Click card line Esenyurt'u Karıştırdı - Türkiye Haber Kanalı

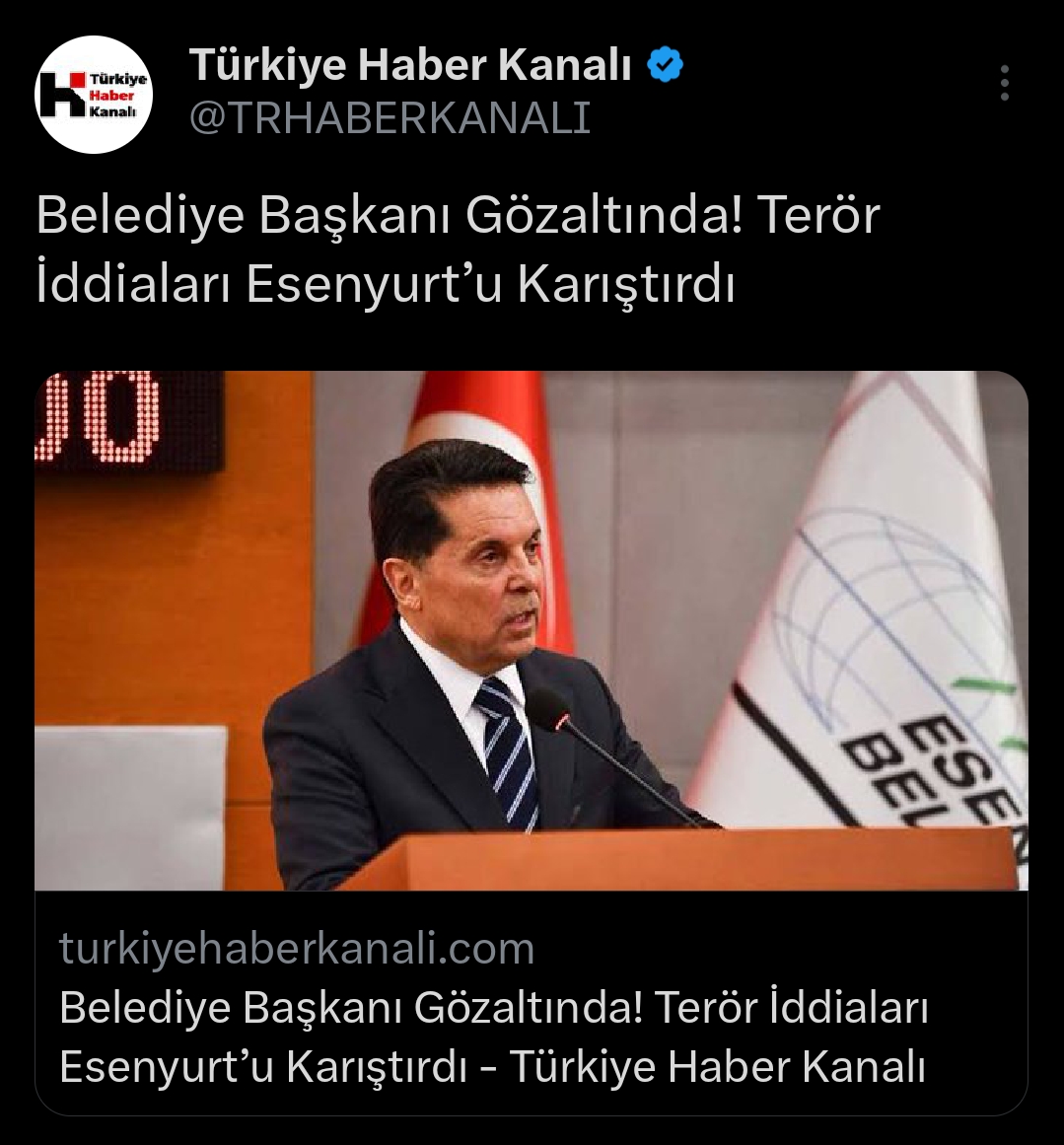click(x=493, y=1067)
